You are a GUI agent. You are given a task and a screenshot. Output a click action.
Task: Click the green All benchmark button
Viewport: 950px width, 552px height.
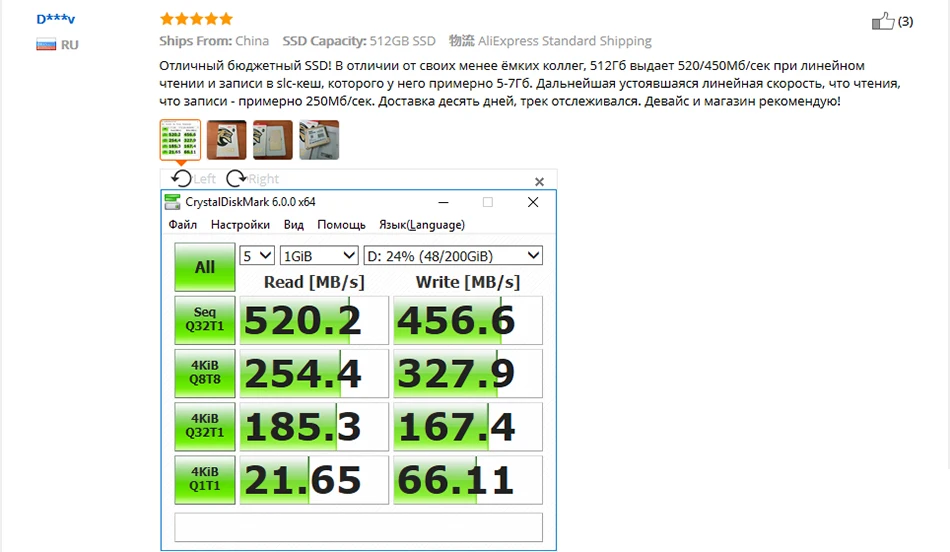pos(205,267)
